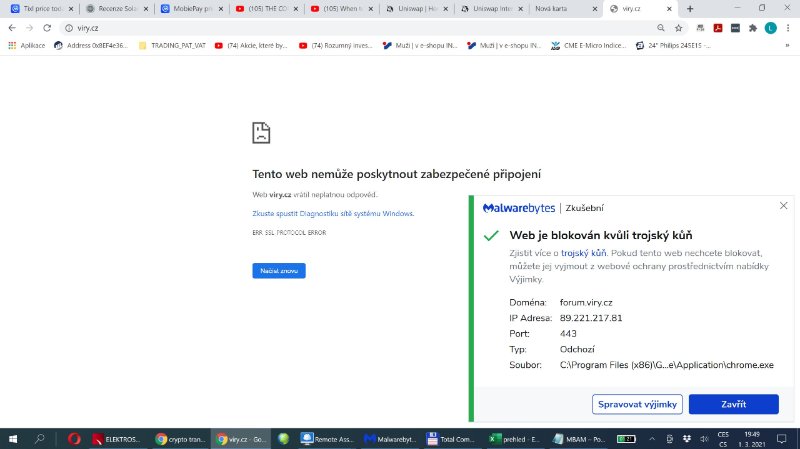Click the address bar showing viry.cz
800x449 pixels.
pyautogui.click(x=357, y=28)
